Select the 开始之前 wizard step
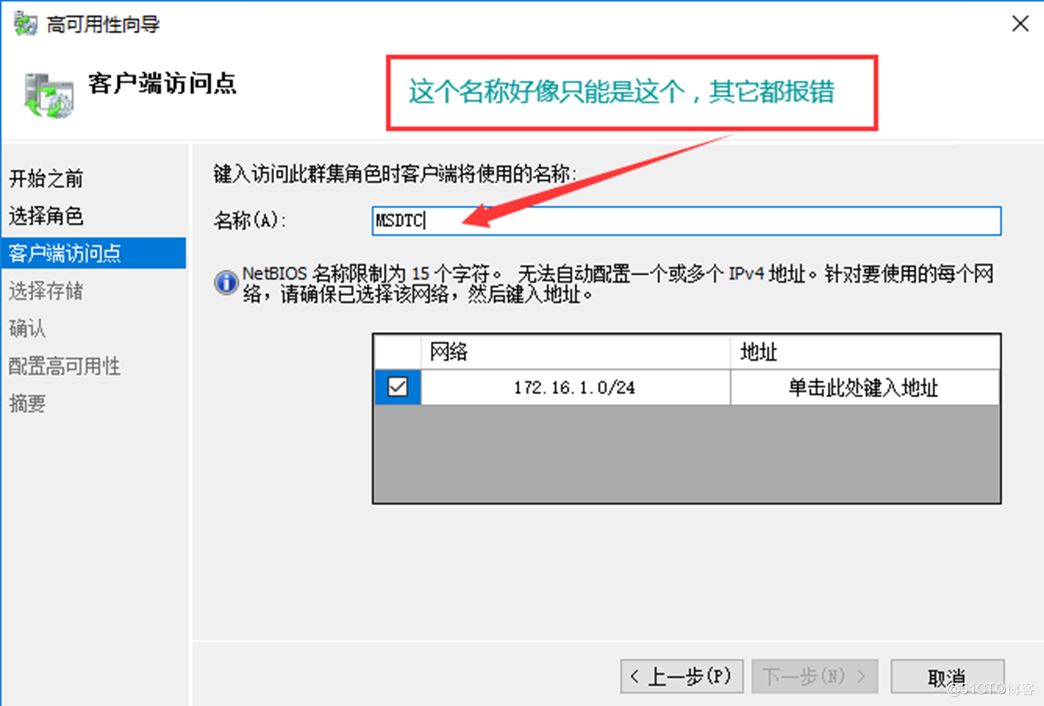The image size is (1044, 706). pos(48,178)
